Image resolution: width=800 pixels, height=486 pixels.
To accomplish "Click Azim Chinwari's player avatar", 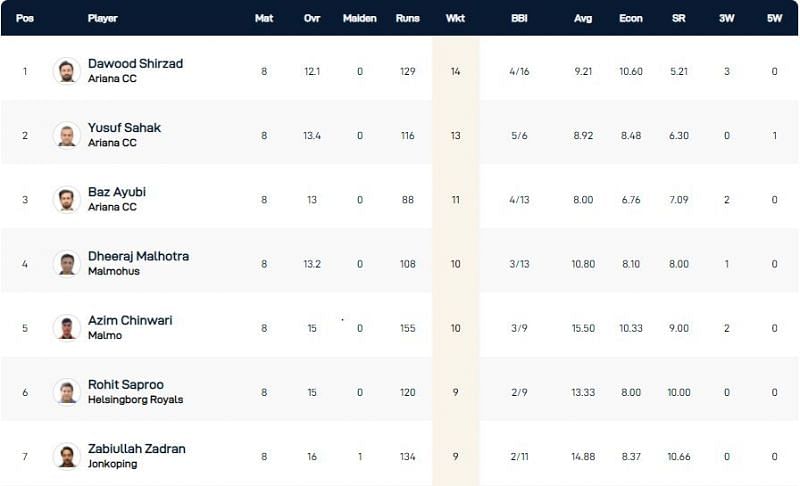I will 67,327.
